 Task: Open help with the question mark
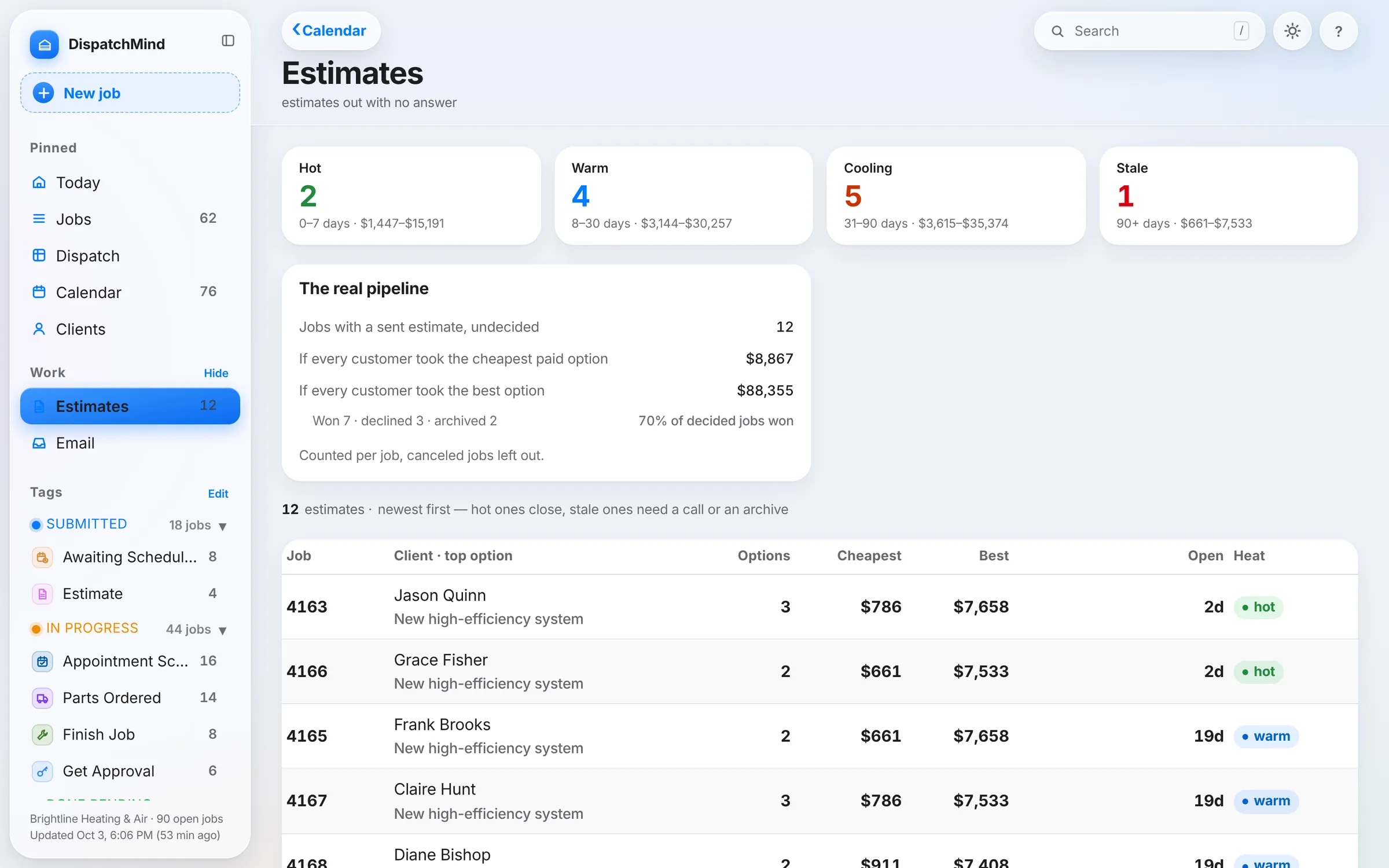pyautogui.click(x=1338, y=31)
